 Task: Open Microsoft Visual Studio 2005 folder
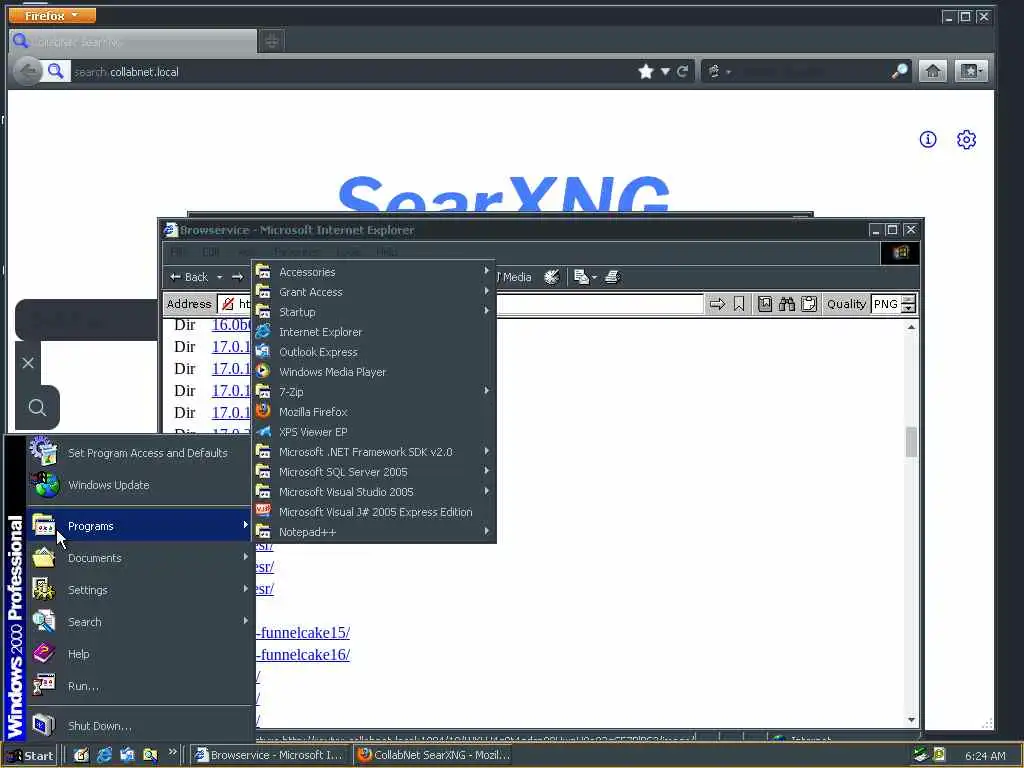374,492
